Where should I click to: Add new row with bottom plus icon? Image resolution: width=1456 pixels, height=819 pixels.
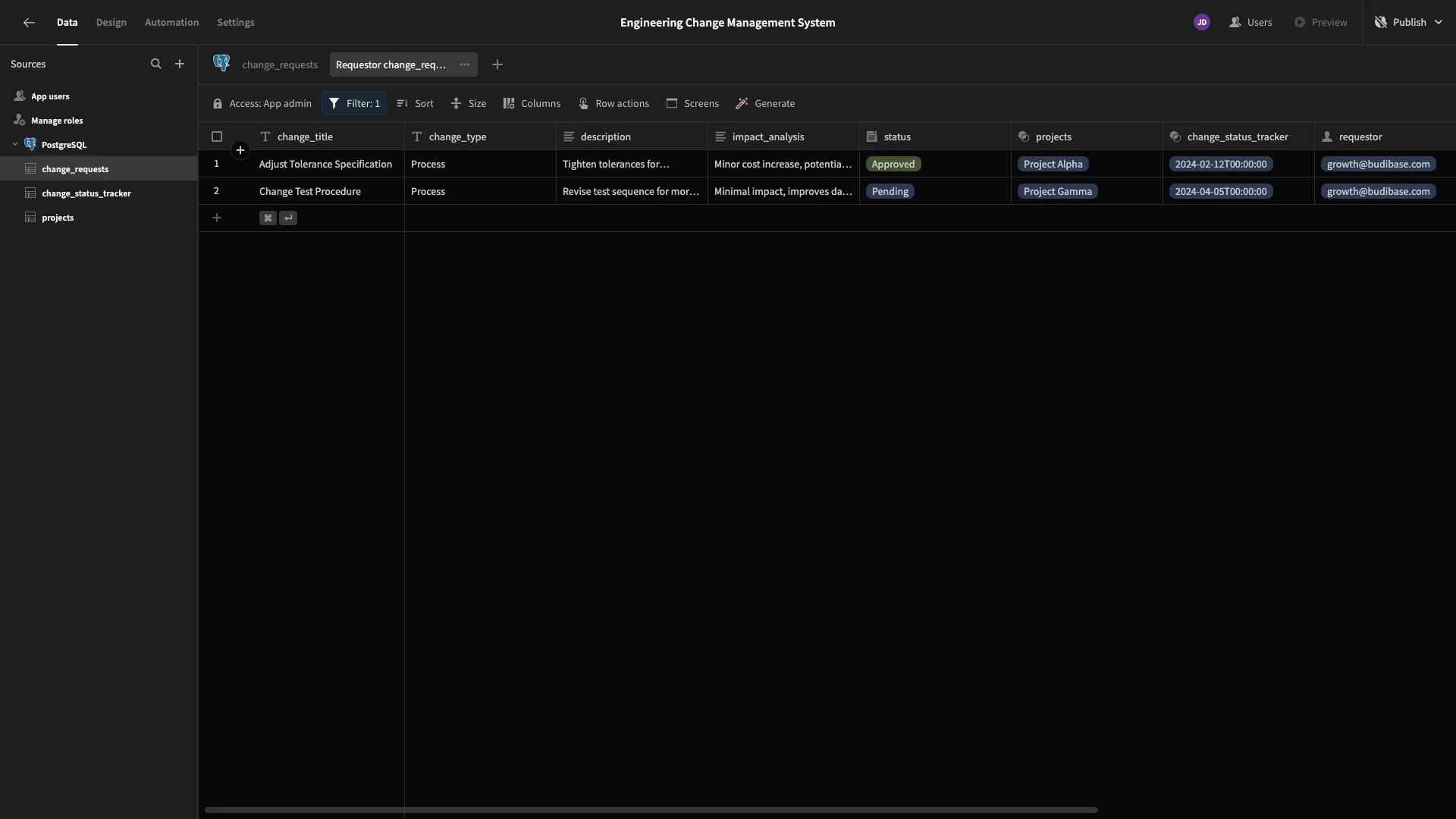tap(217, 218)
